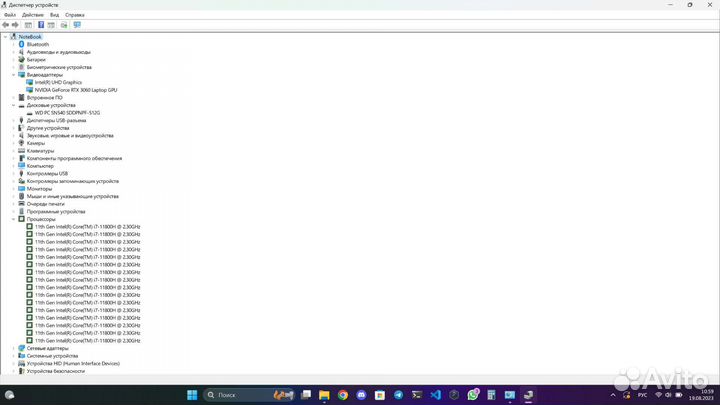Open Visual Studio Code from the taskbar

coord(437,395)
